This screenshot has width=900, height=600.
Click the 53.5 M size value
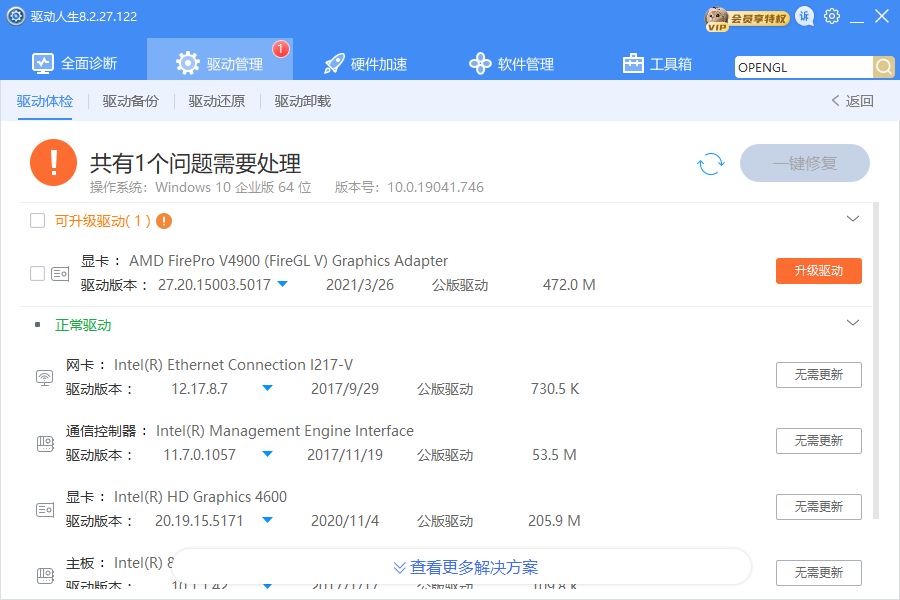[x=554, y=455]
